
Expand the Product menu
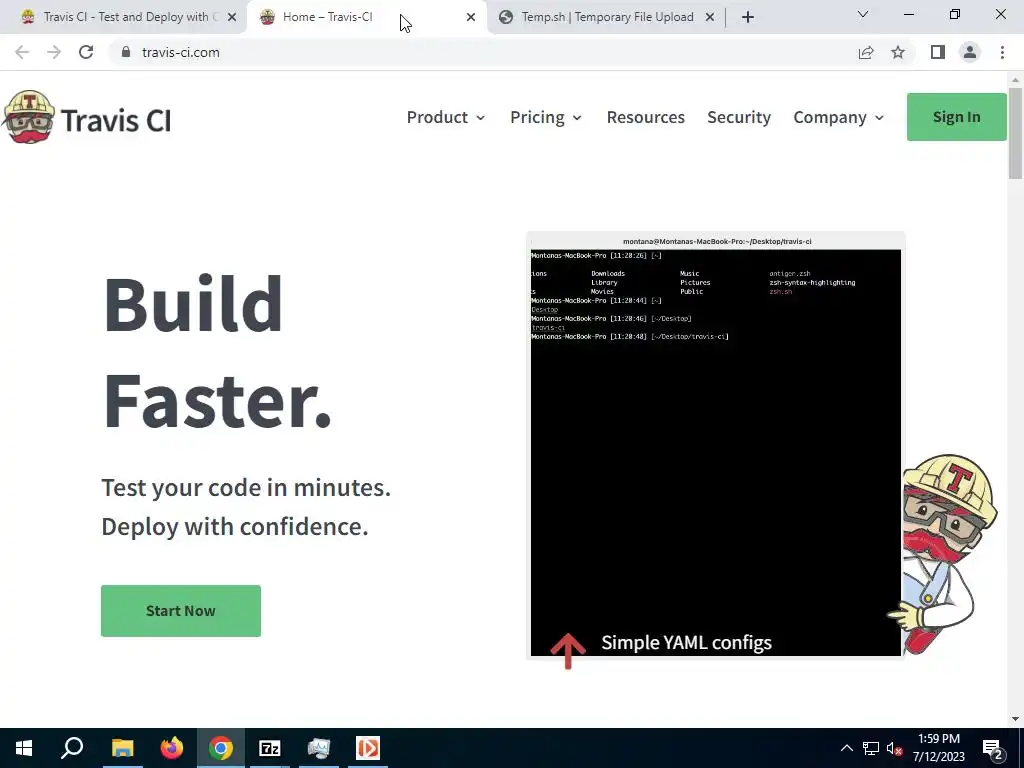446,118
